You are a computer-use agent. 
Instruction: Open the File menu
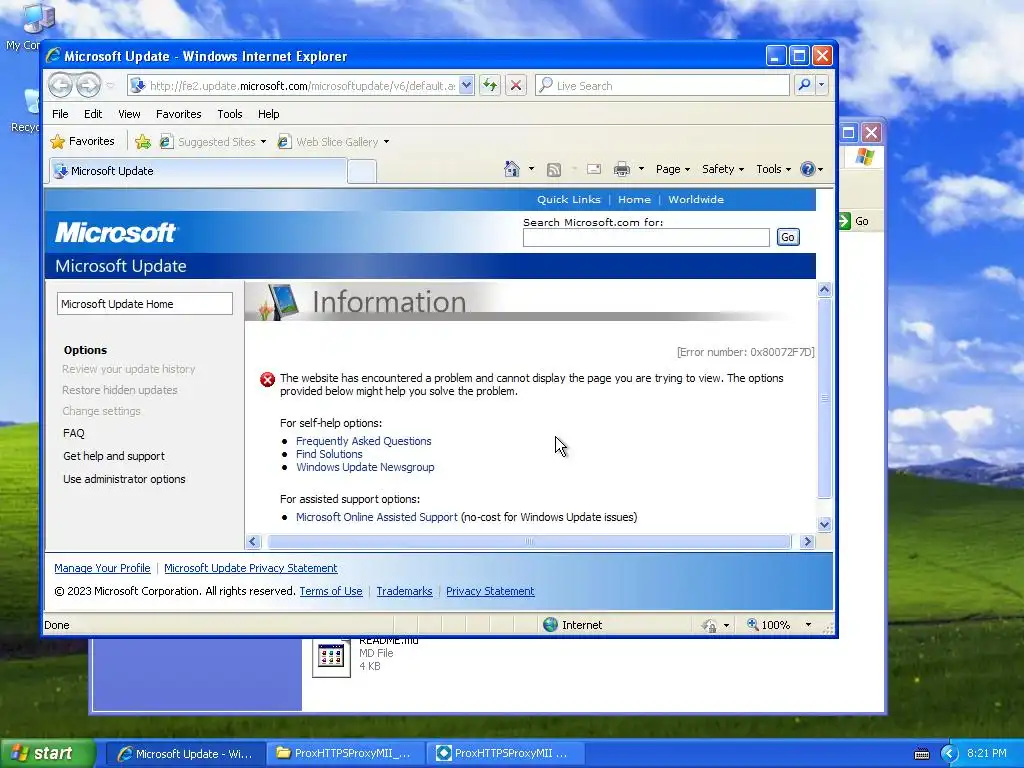click(60, 114)
